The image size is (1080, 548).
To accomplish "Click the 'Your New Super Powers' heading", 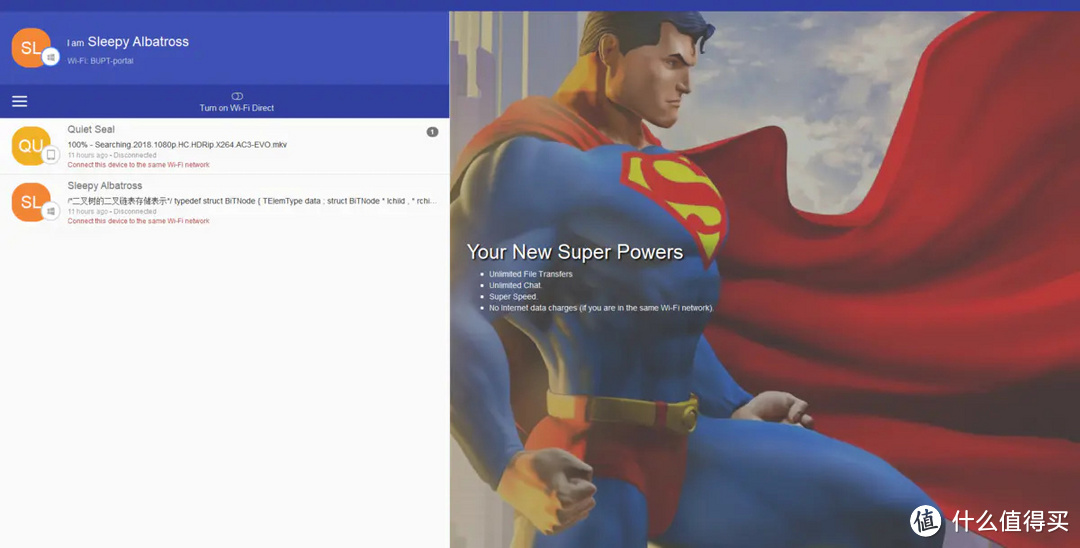I will [x=575, y=252].
